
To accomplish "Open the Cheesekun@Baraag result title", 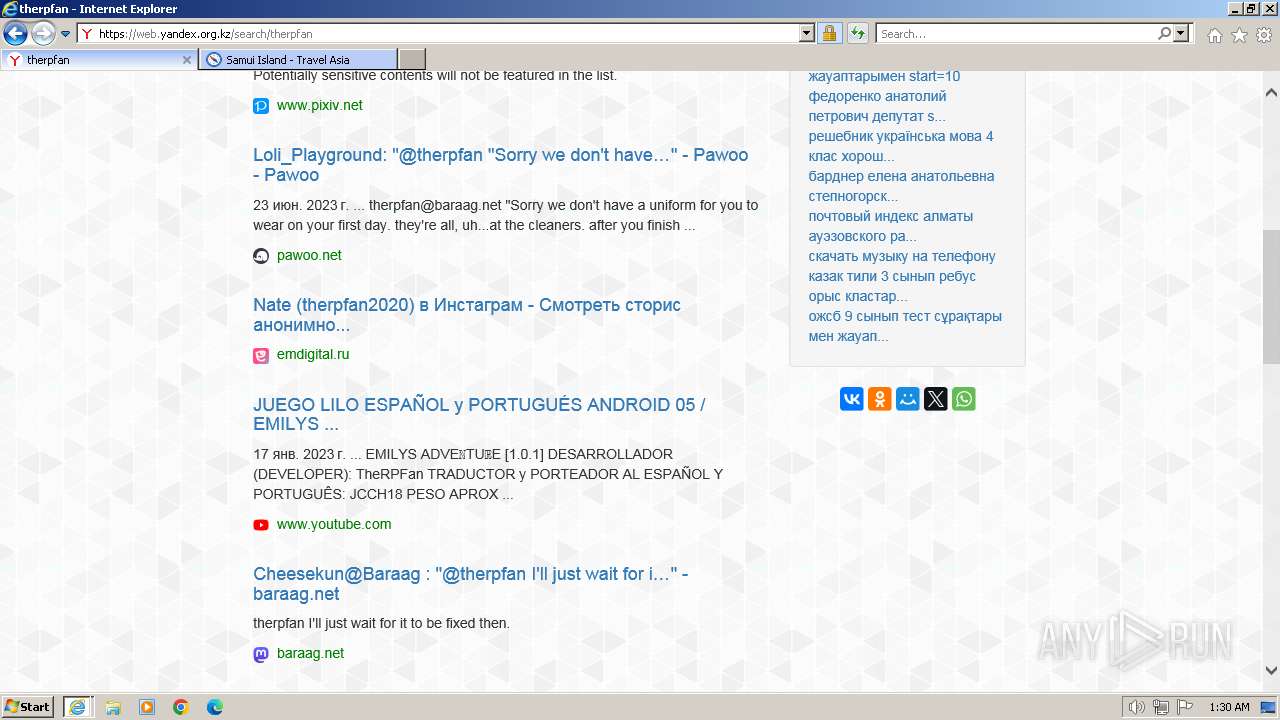I will pyautogui.click(x=470, y=584).
